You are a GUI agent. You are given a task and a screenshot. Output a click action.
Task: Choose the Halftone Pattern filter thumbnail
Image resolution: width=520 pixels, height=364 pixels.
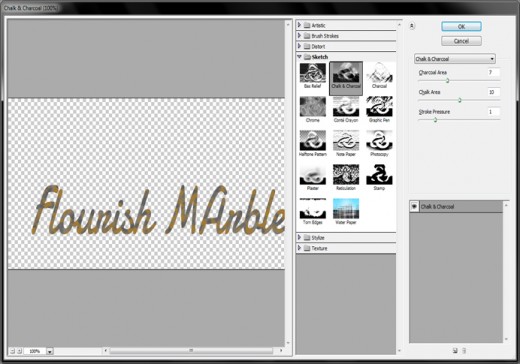pyautogui.click(x=312, y=141)
